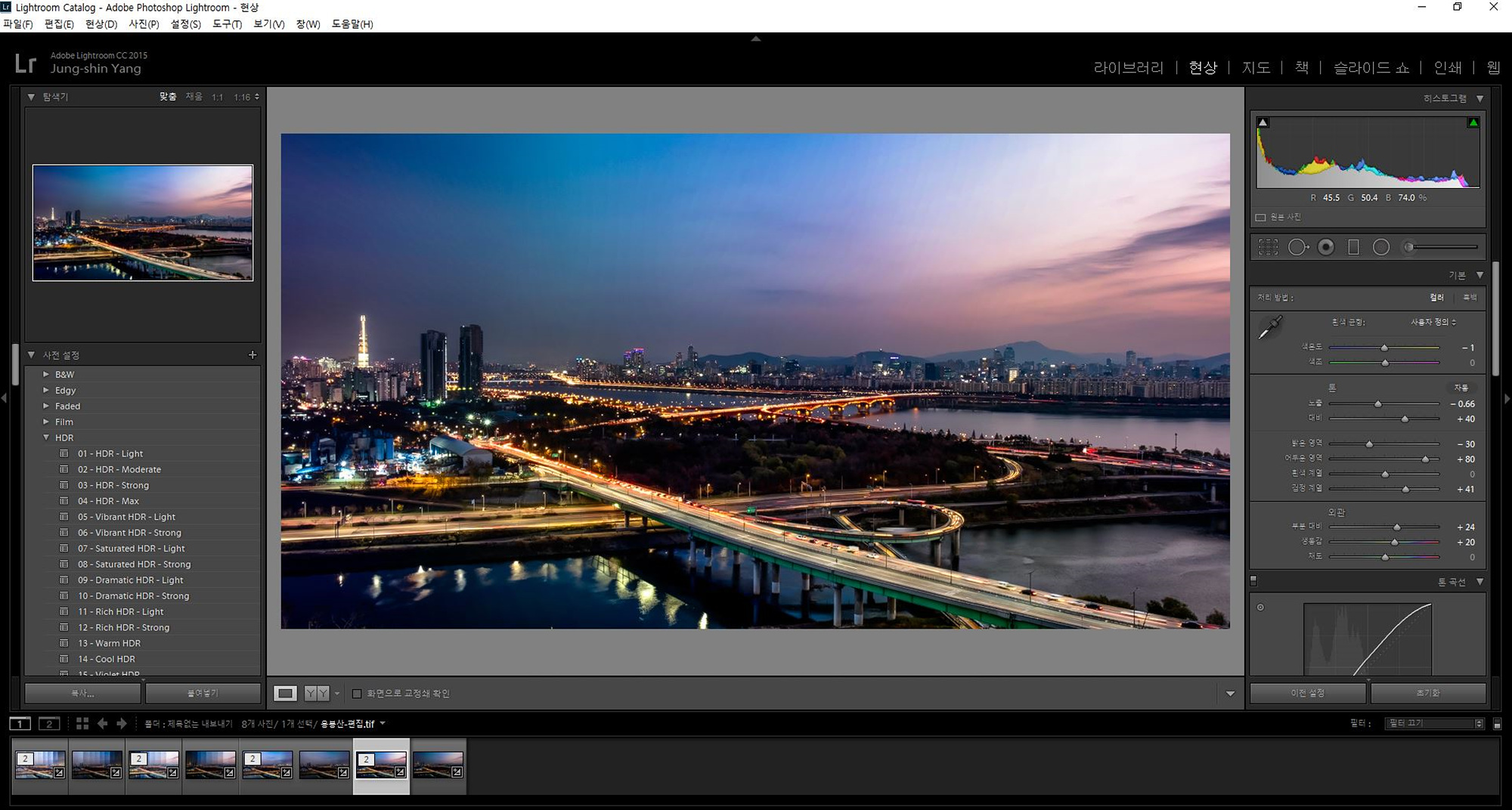Open the 현상(D) menu in the menu bar
This screenshot has height=810, width=1512.
(x=101, y=24)
